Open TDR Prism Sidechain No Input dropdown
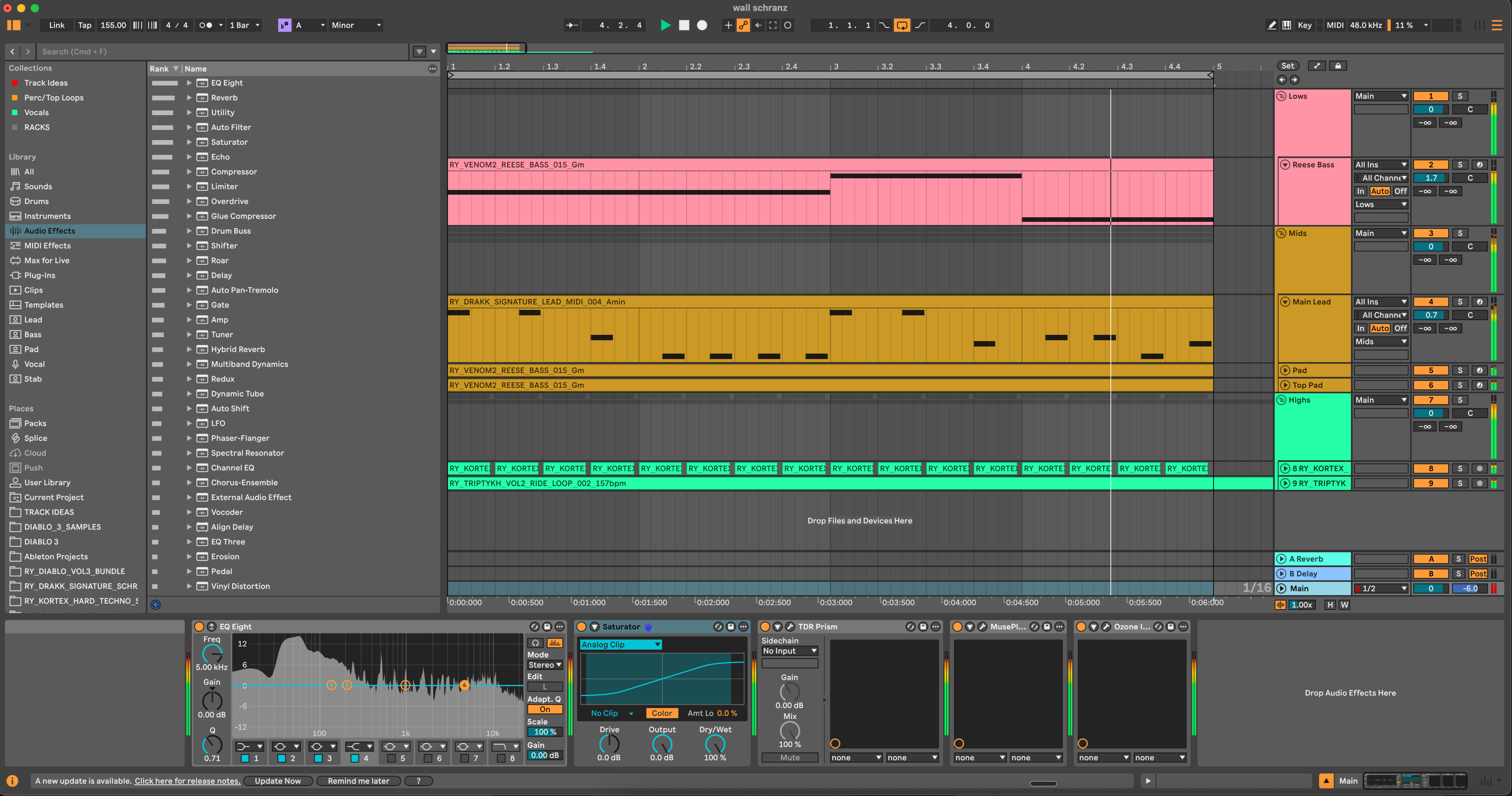 pos(789,651)
